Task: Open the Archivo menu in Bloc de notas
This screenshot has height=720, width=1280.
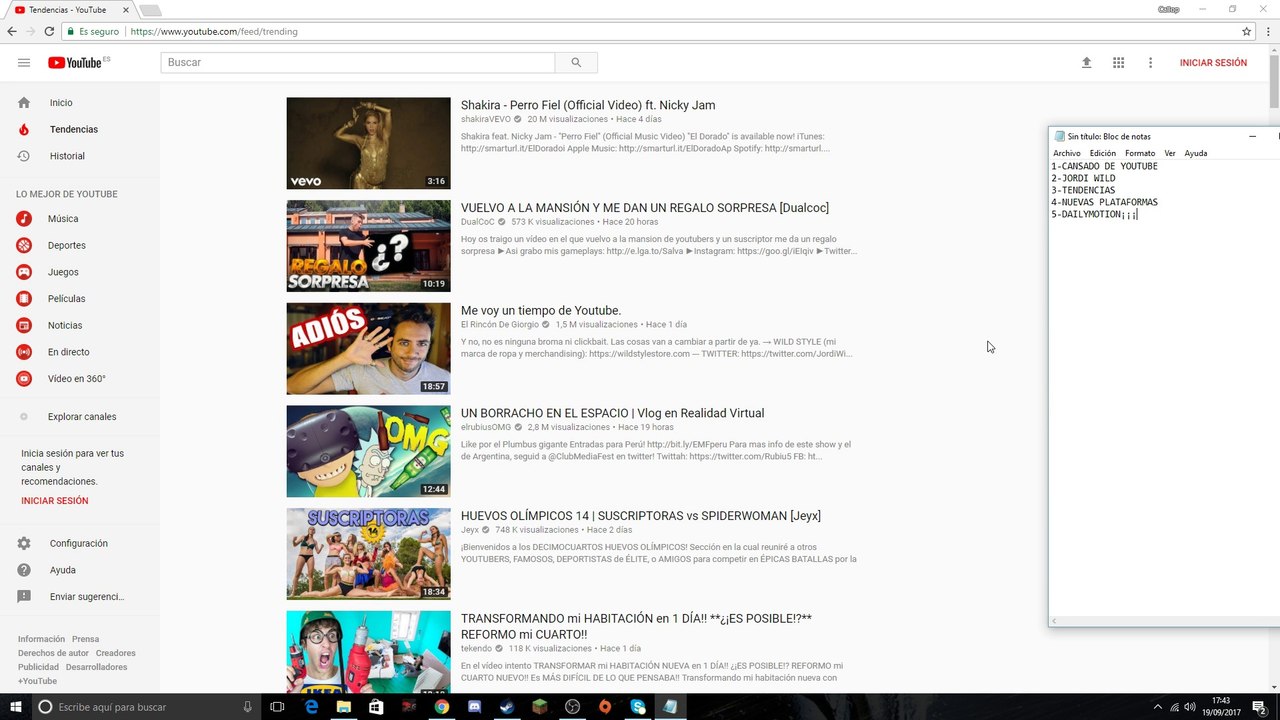Action: pyautogui.click(x=1066, y=153)
